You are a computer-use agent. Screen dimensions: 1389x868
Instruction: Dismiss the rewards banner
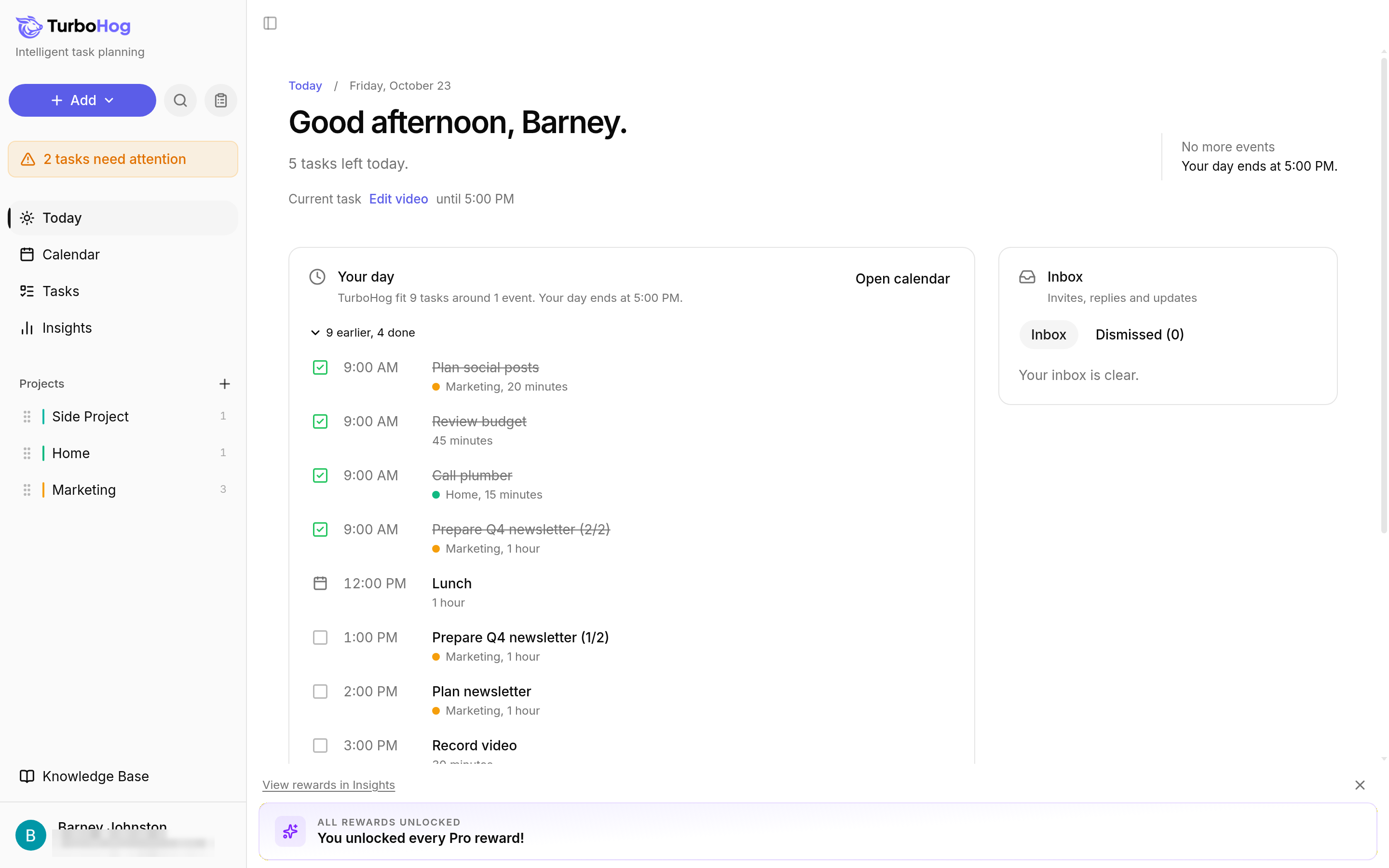[x=1360, y=785]
